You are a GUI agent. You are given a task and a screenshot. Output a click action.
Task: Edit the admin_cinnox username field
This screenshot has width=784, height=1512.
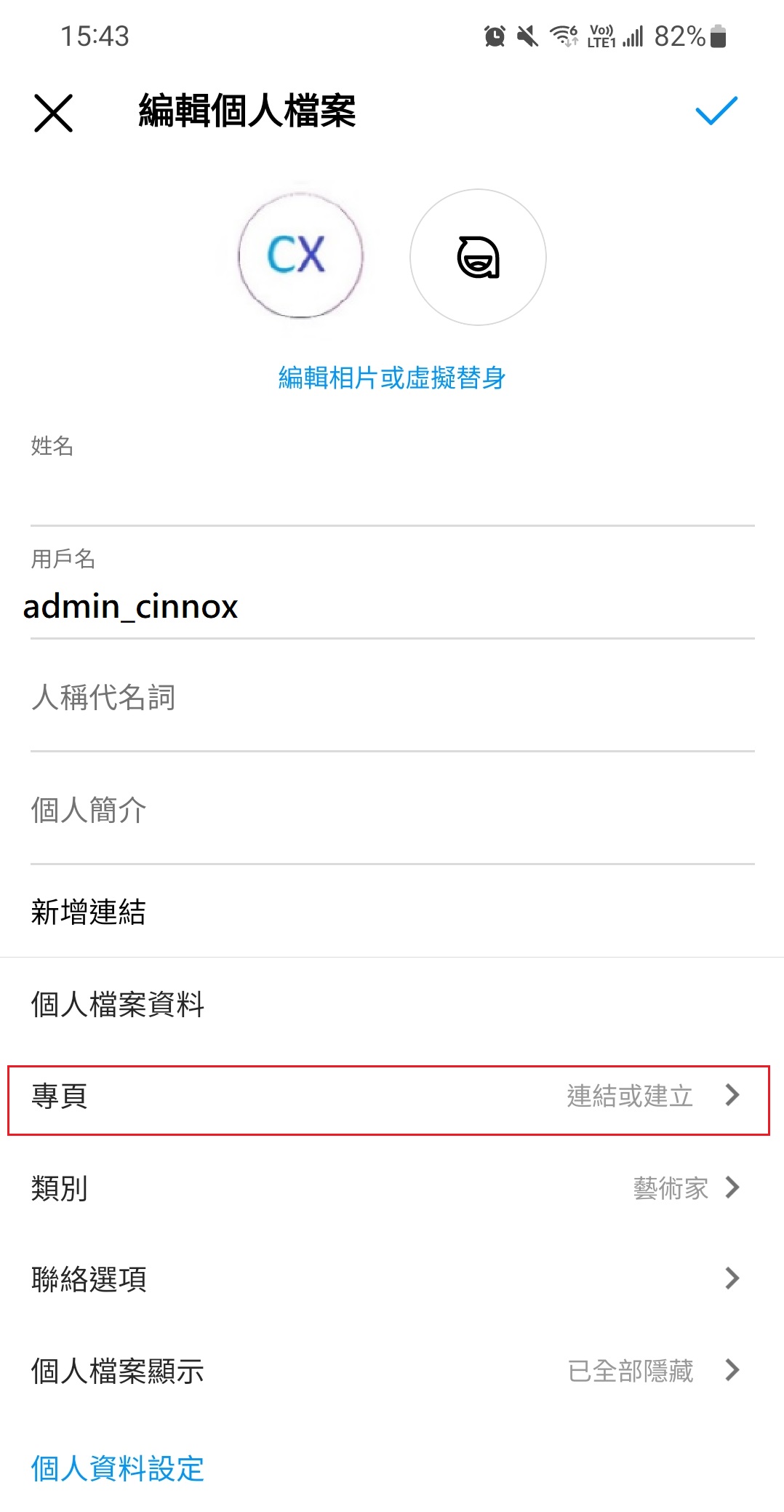[x=392, y=606]
